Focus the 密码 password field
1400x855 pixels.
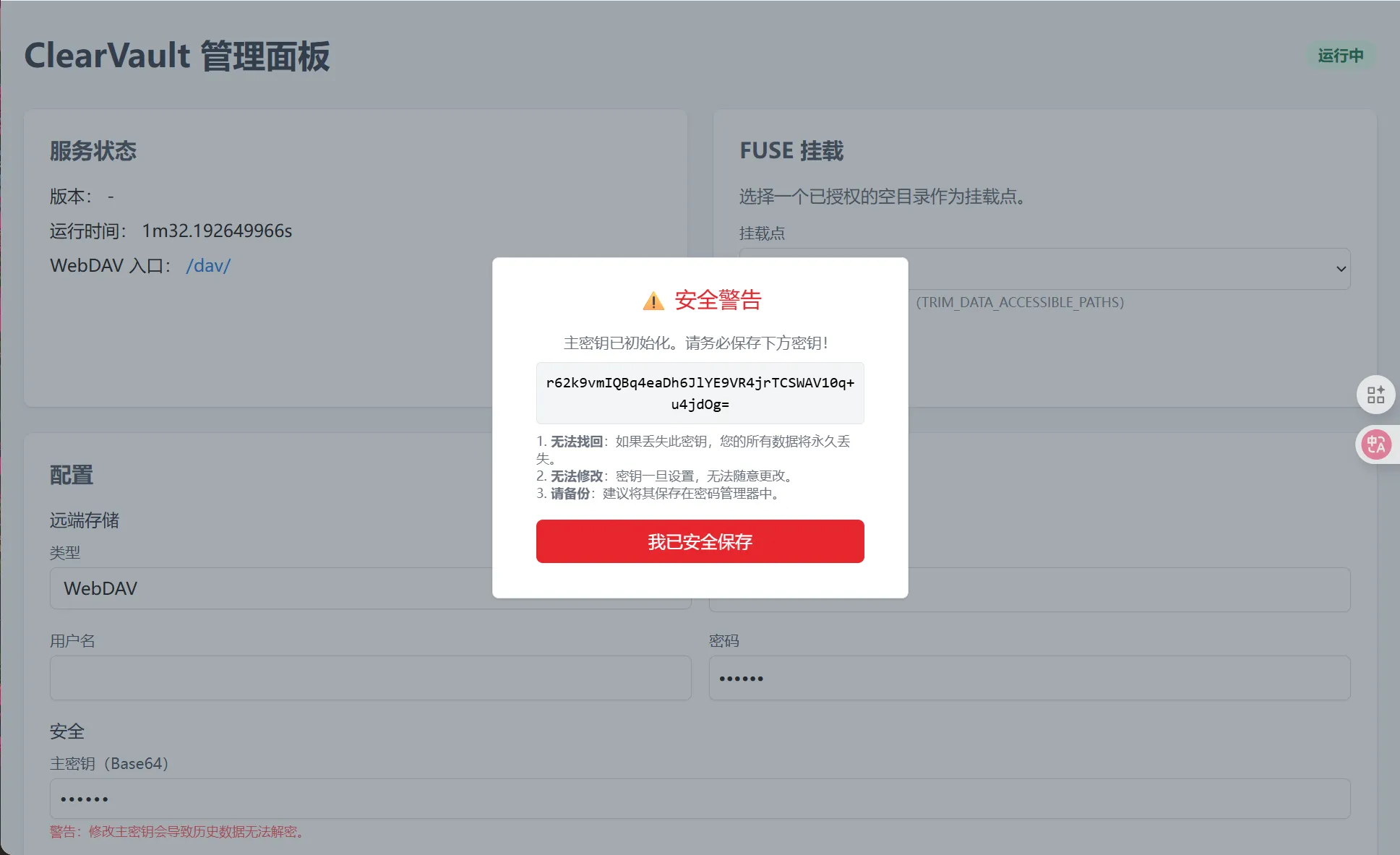1029,678
